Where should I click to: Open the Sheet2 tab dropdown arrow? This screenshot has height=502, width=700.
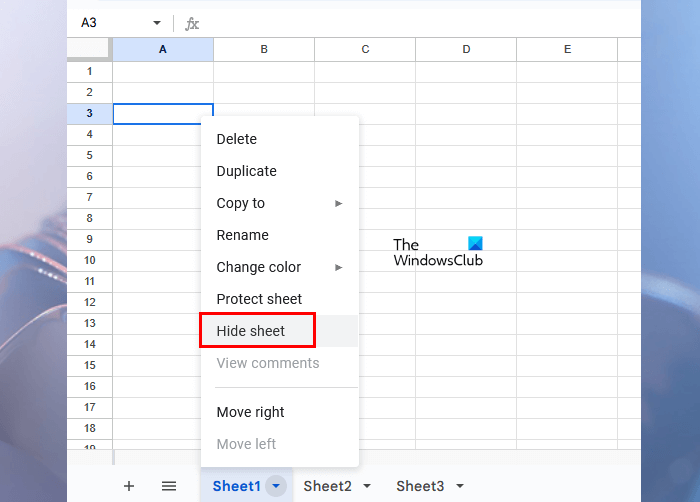(x=367, y=486)
